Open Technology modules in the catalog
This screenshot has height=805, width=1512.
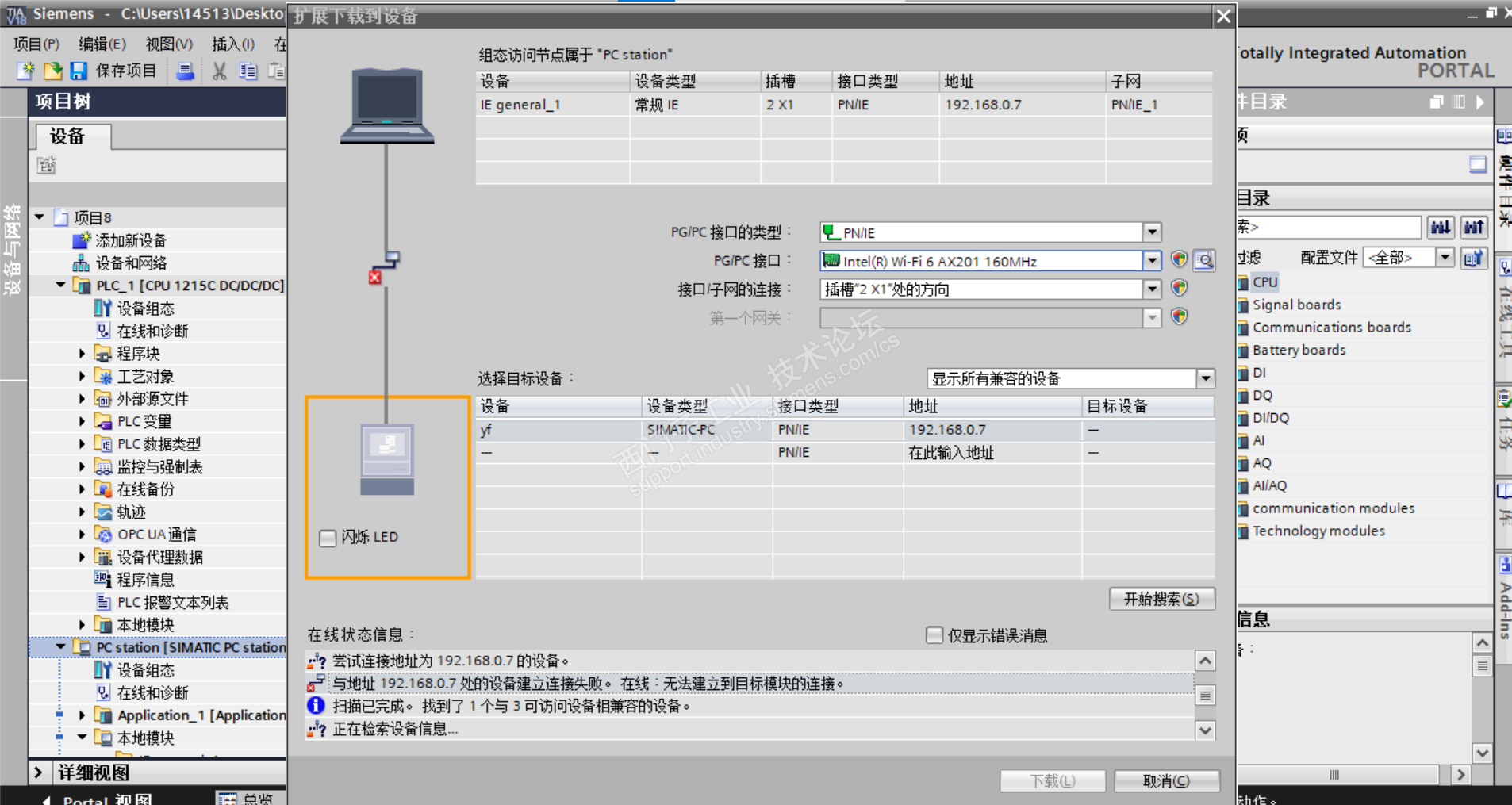1318,531
